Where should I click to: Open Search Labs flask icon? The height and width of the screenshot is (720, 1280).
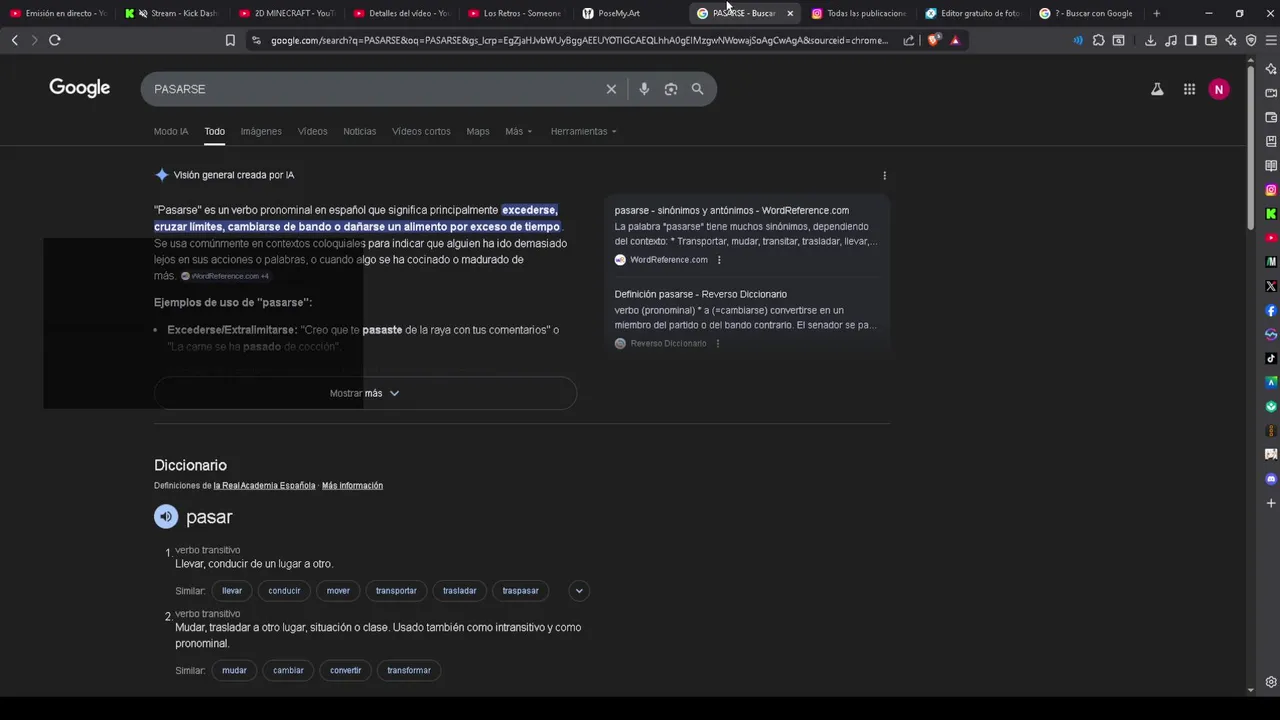coord(1157,89)
